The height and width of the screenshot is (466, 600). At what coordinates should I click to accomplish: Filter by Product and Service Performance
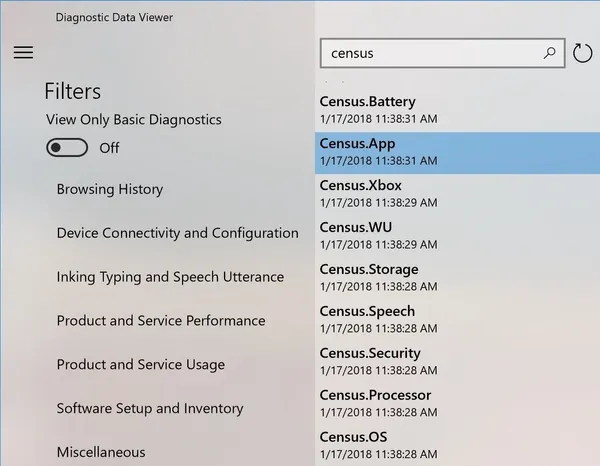point(161,321)
